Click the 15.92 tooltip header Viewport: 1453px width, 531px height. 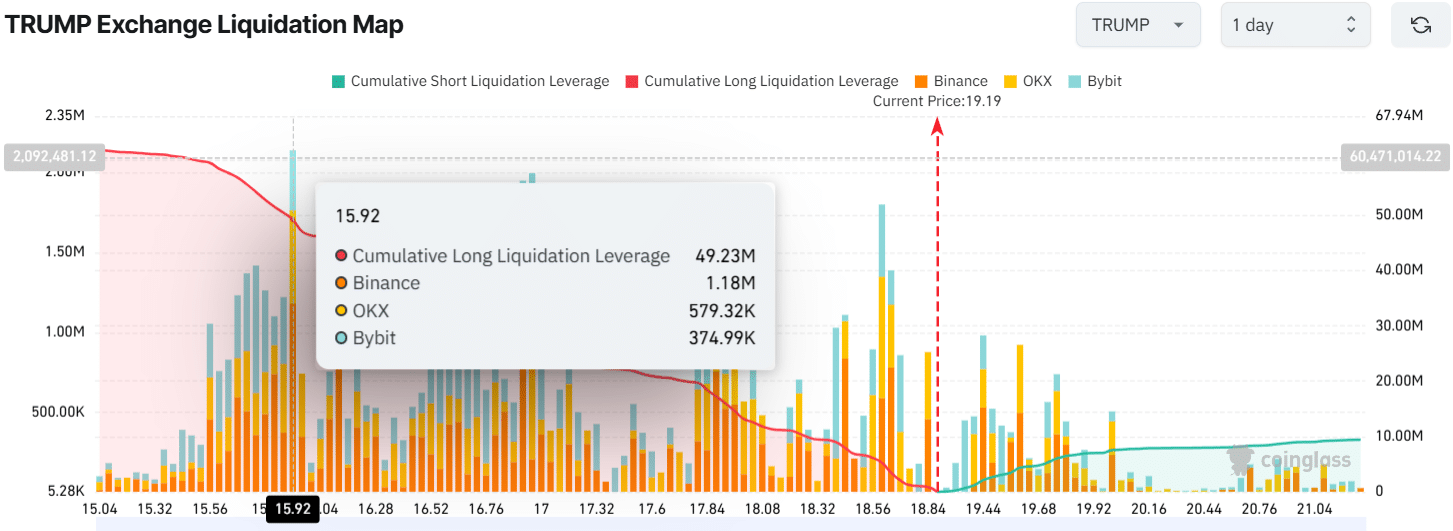point(357,215)
